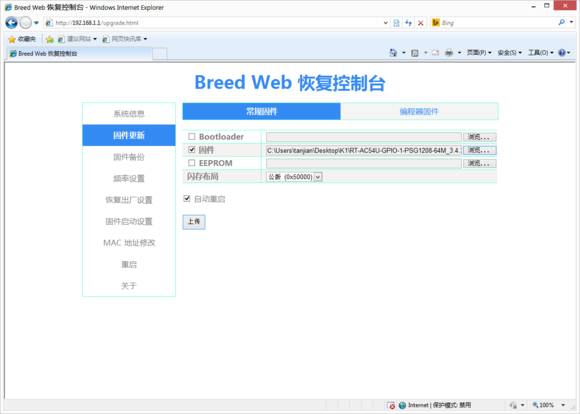Viewport: 580px width, 414px height.
Task: Toggle the 自动重启 auto reboot checkbox
Action: 187,199
